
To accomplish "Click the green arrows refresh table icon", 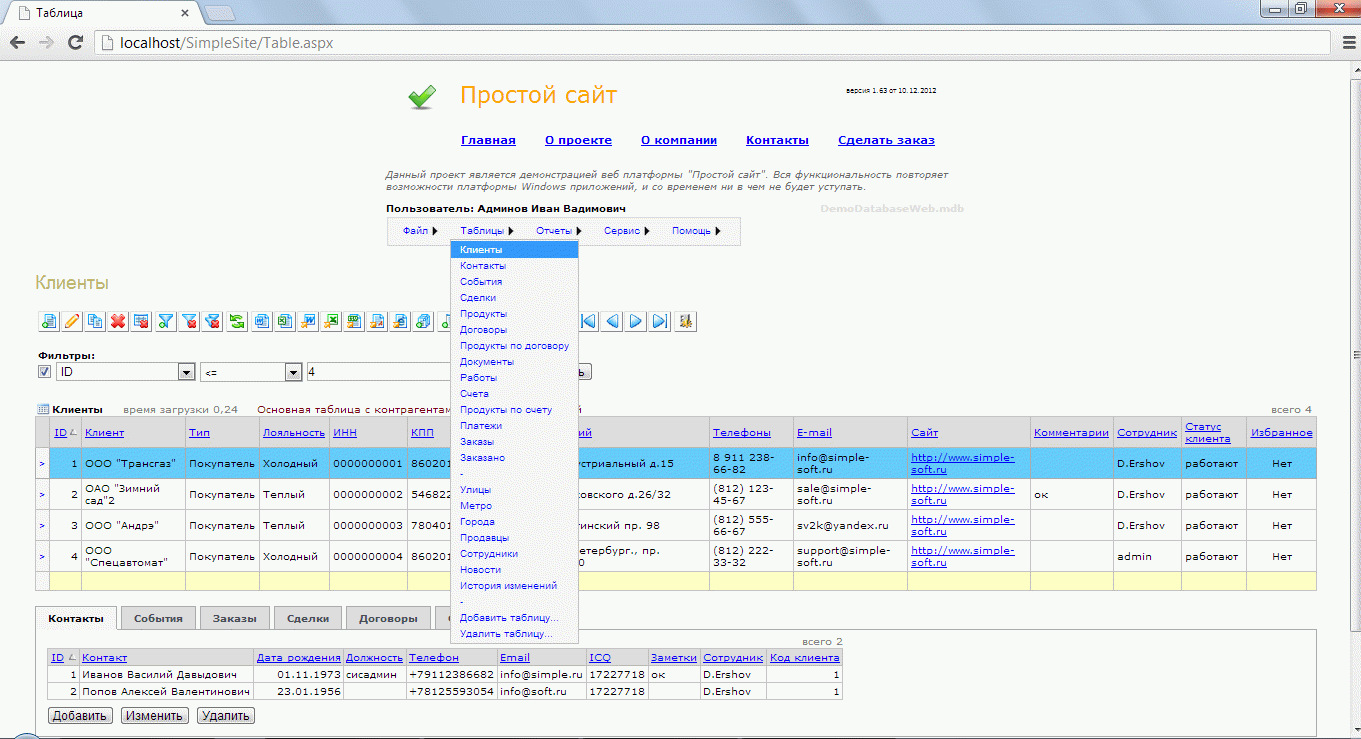I will pos(236,321).
